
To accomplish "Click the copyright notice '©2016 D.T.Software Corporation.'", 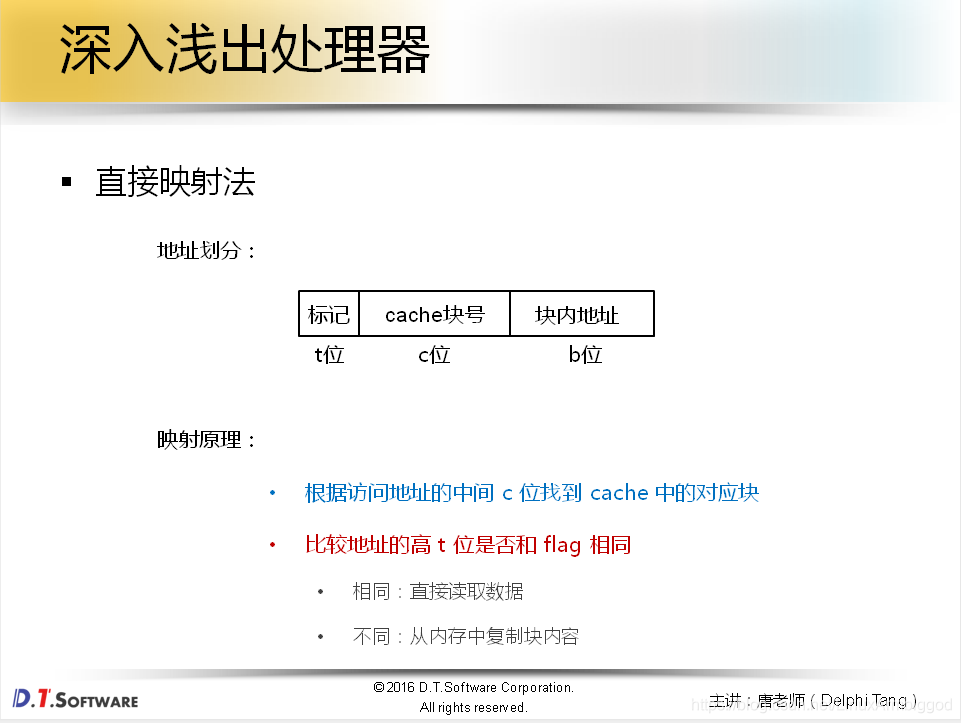I will coord(473,687).
